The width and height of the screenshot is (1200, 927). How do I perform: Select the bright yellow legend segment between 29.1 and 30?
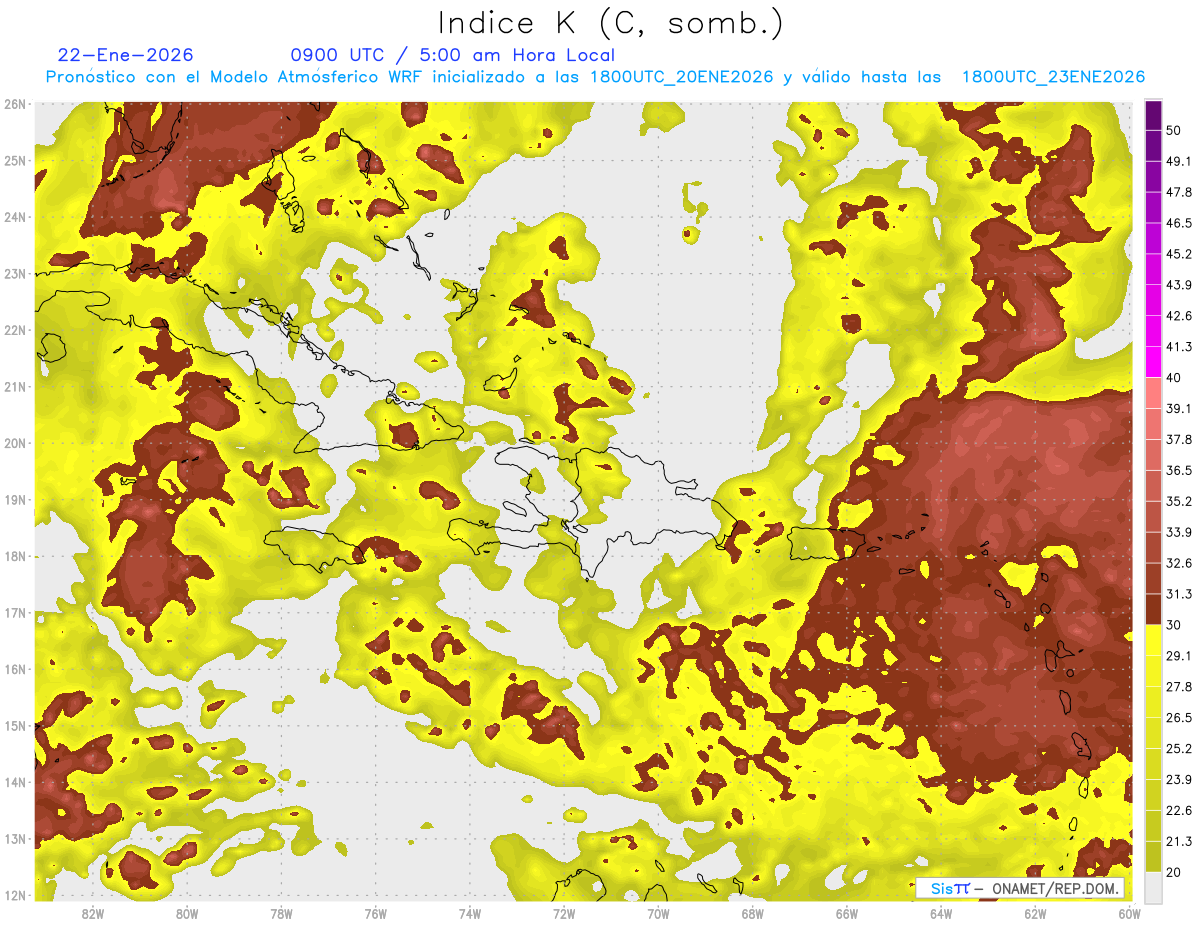(x=1154, y=640)
